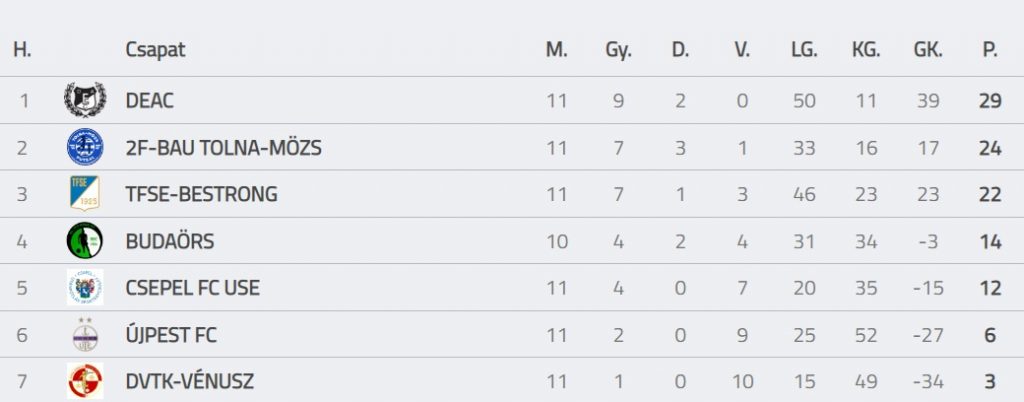The height and width of the screenshot is (402, 1024).
Task: Open the BUDAÖRS team page
Action: (x=170, y=241)
